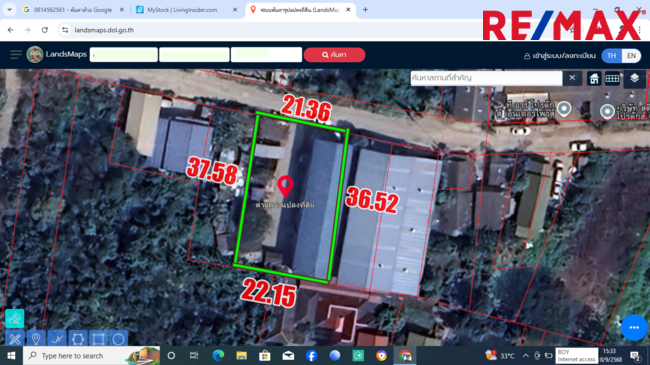Image resolution: width=650 pixels, height=365 pixels.
Task: Open the LandsMaps hamburger menu
Action: point(16,54)
